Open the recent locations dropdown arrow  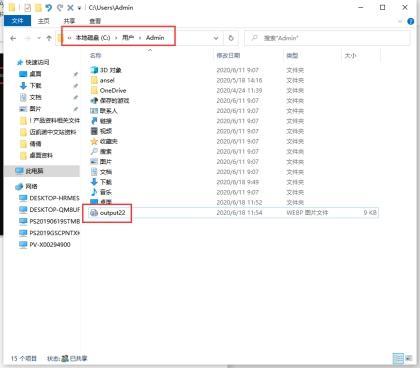pos(39,38)
